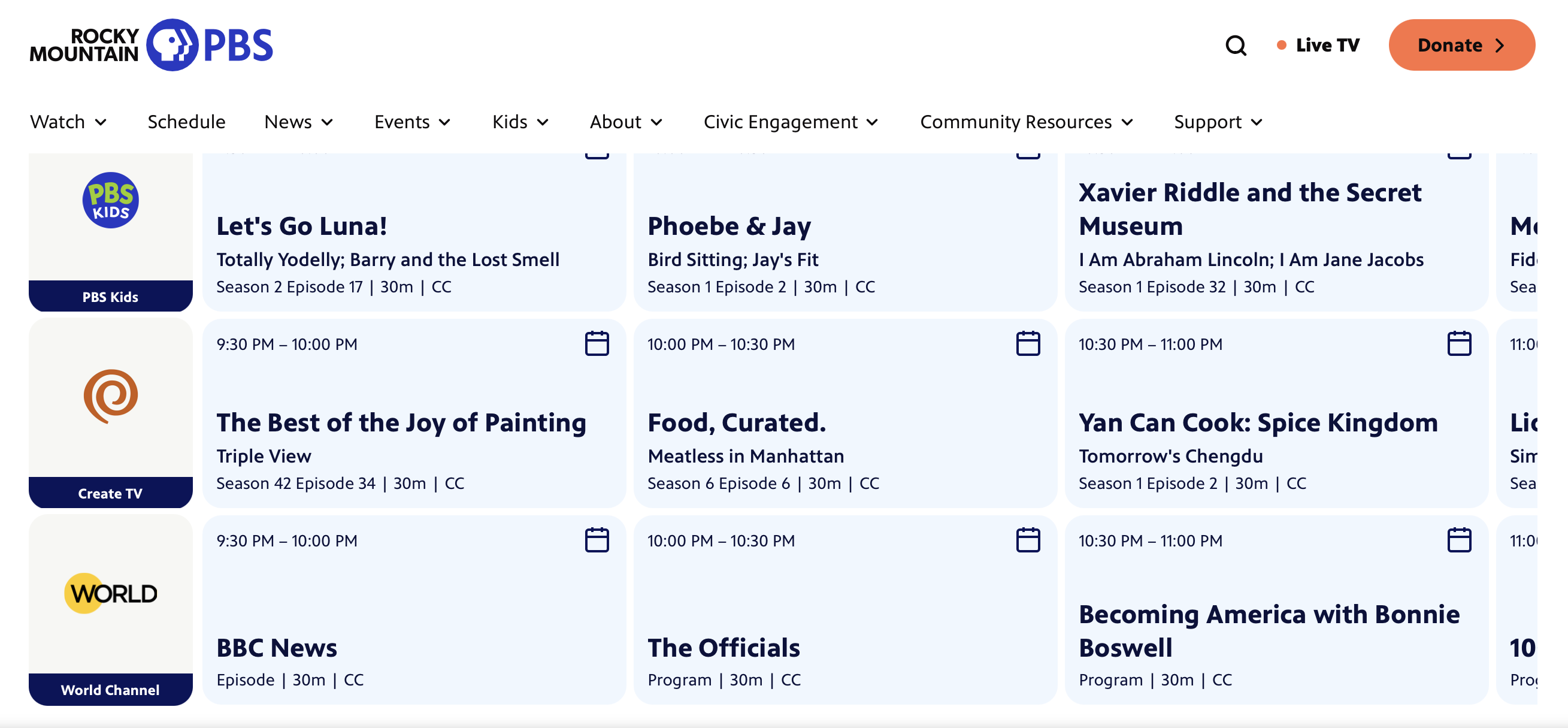Click the Donate button
The height and width of the screenshot is (728, 1568).
pos(1461,45)
